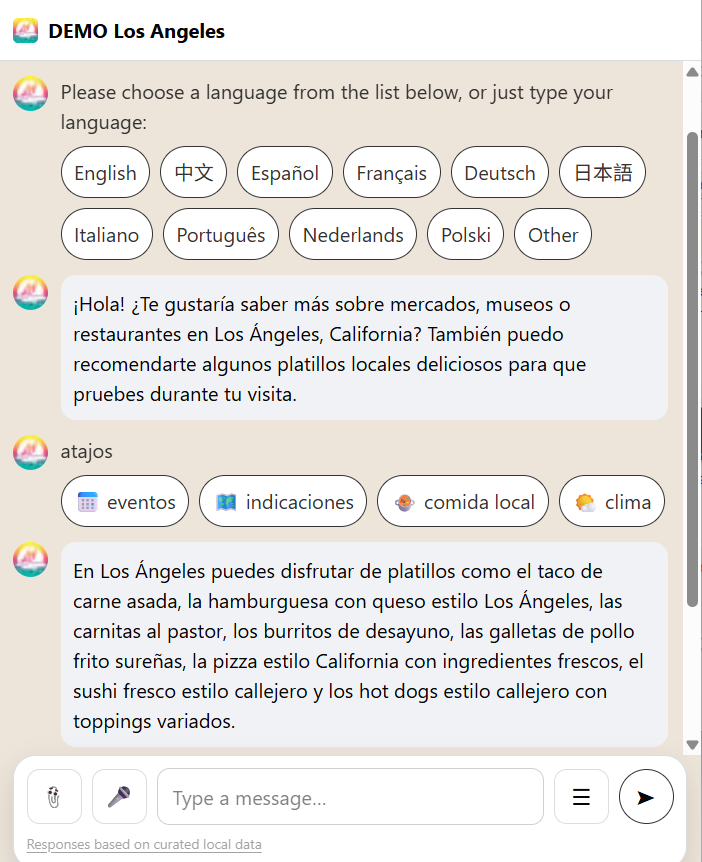This screenshot has height=862, width=702.
Task: Choose the 日本語 language chip
Action: pos(602,173)
